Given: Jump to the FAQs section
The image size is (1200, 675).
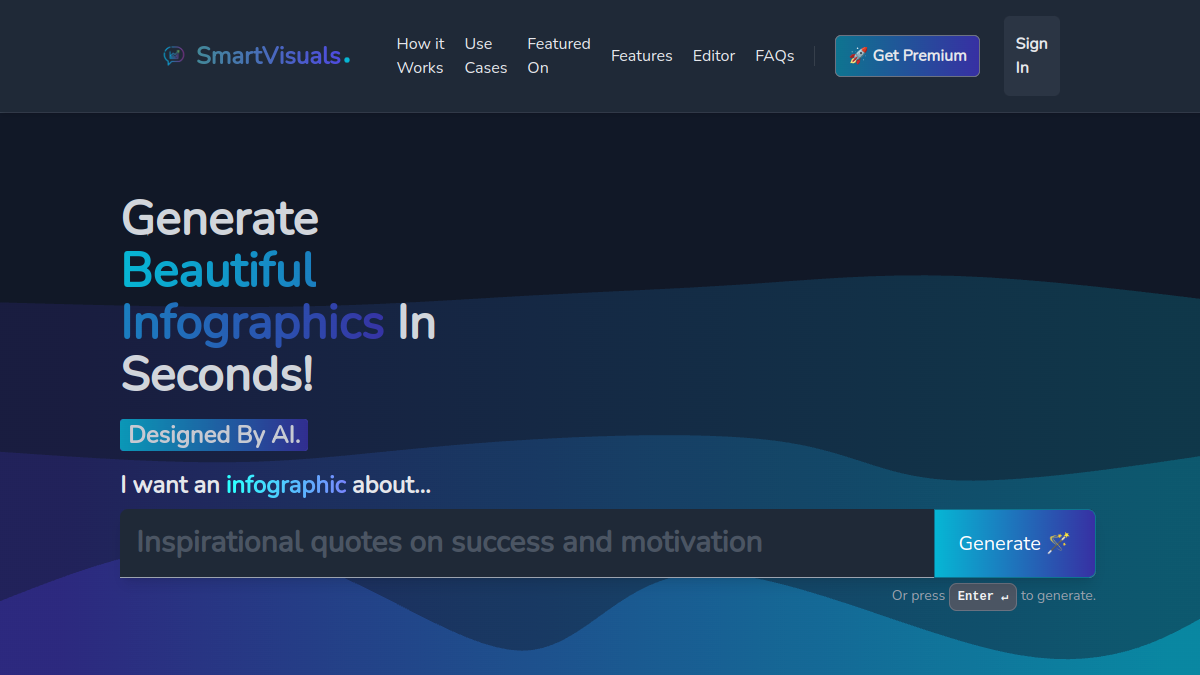Looking at the screenshot, I should point(775,56).
